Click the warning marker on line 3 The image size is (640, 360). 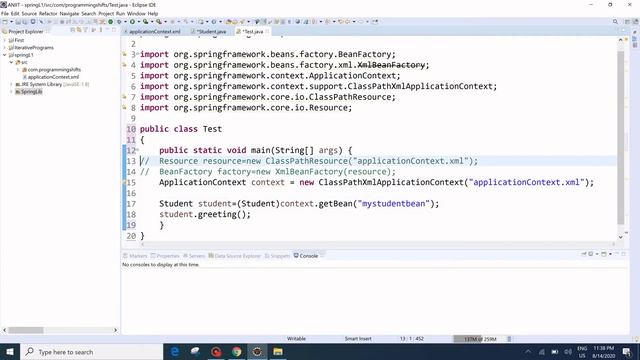tap(124, 54)
